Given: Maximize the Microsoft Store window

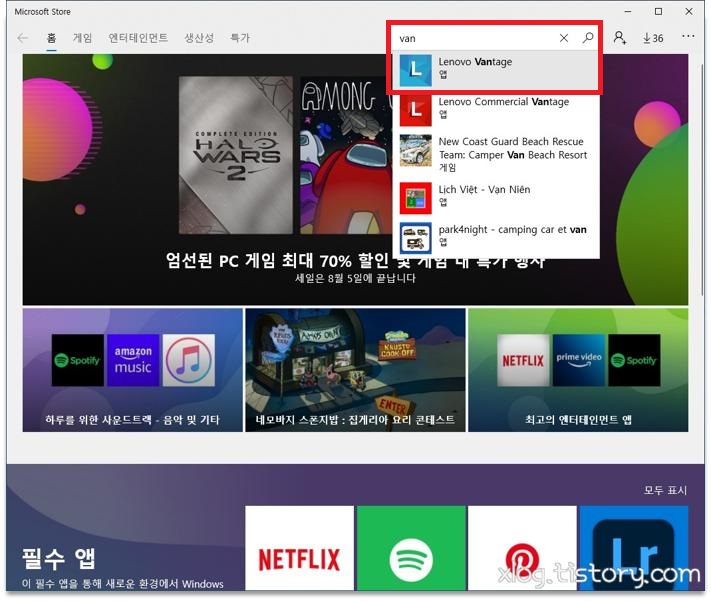Looking at the screenshot, I should (658, 11).
